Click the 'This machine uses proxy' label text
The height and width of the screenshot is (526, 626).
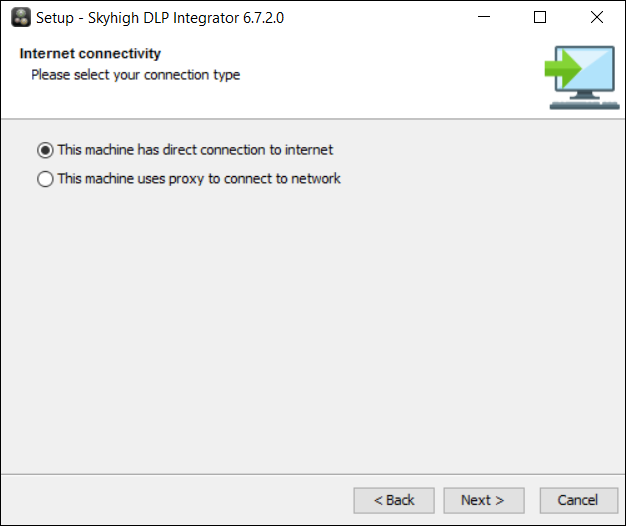[x=199, y=179]
